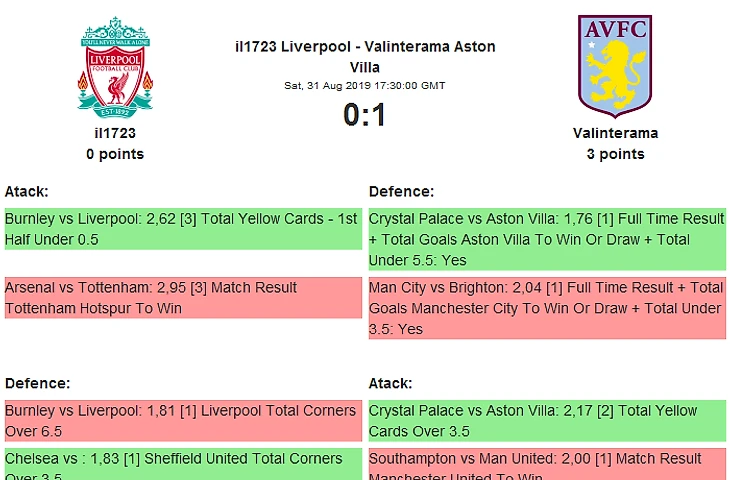
Task: Click the 0:1 match score
Action: 364,116
